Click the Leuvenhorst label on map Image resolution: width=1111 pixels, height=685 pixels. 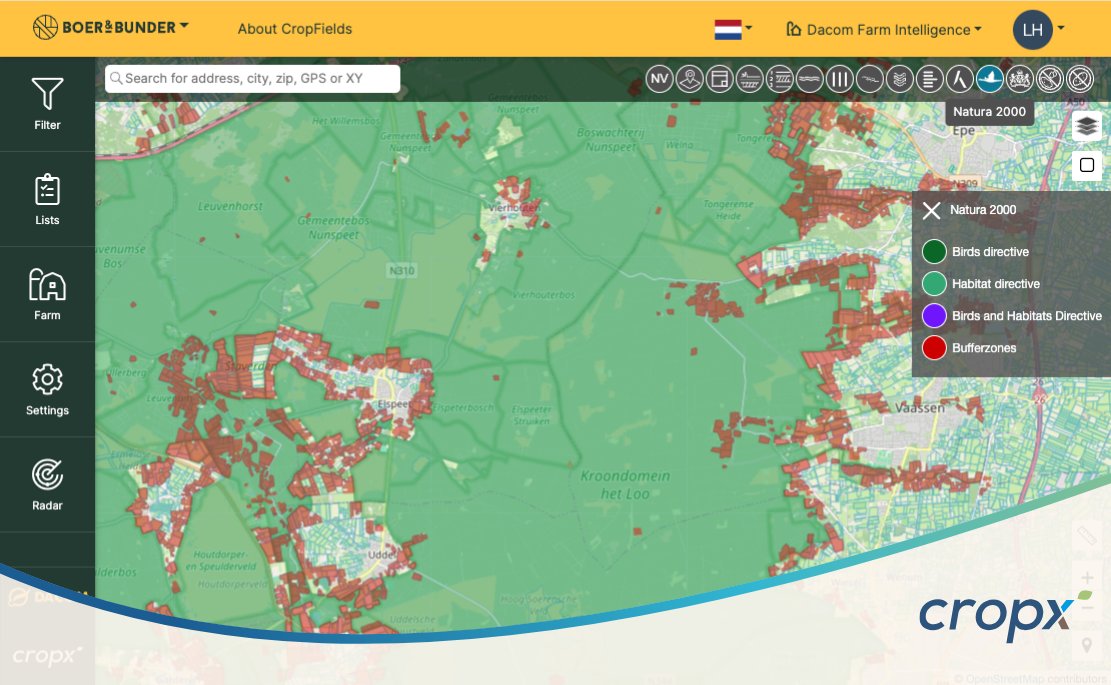(230, 207)
